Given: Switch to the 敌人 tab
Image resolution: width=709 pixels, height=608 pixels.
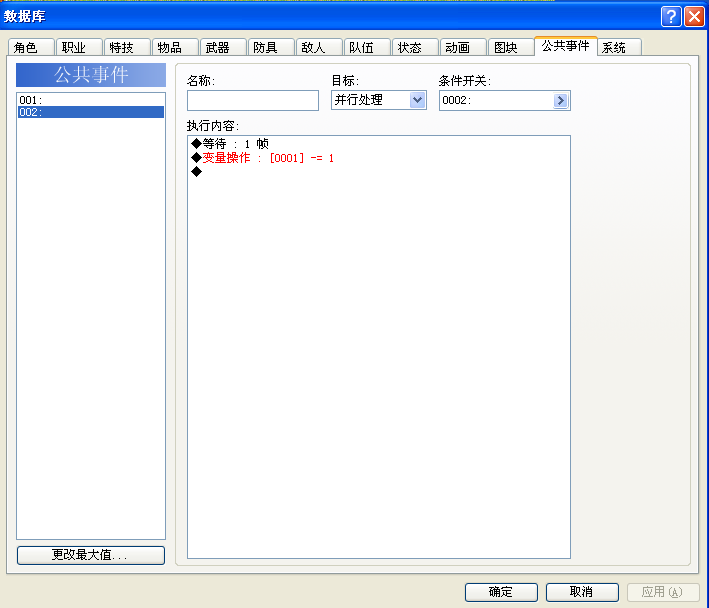Looking at the screenshot, I should tap(319, 47).
